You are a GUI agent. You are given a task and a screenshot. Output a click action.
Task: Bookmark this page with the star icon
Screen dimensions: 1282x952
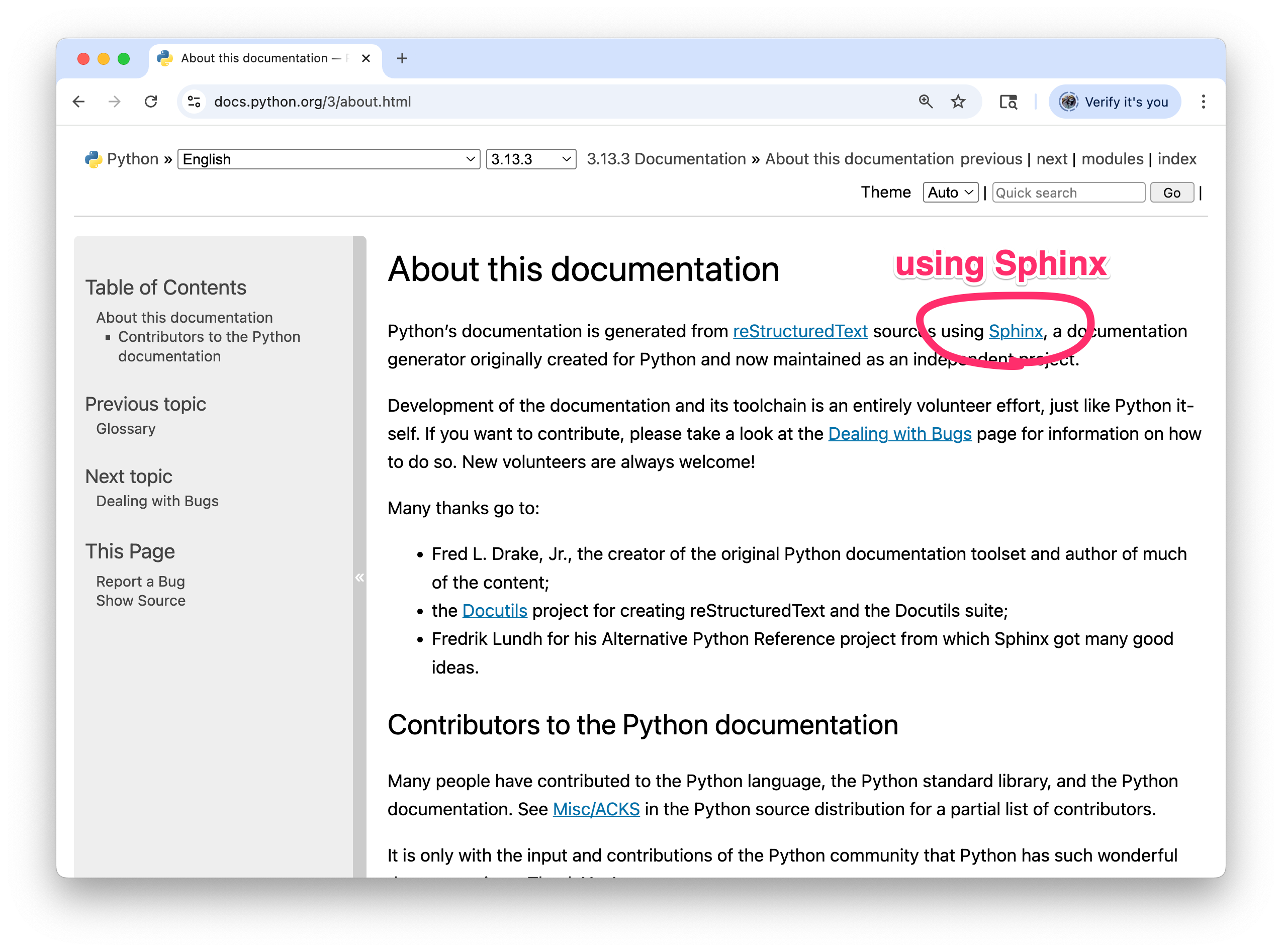coord(958,102)
